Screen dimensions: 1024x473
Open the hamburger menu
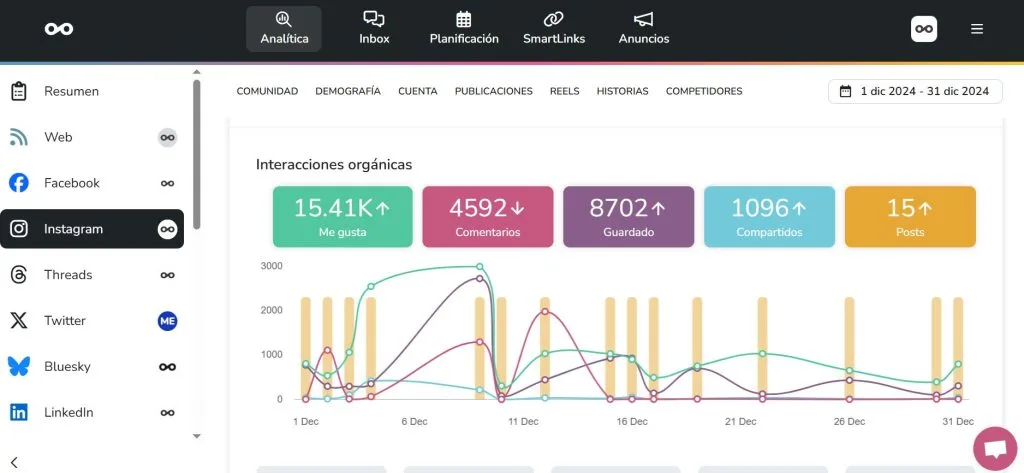click(x=977, y=29)
